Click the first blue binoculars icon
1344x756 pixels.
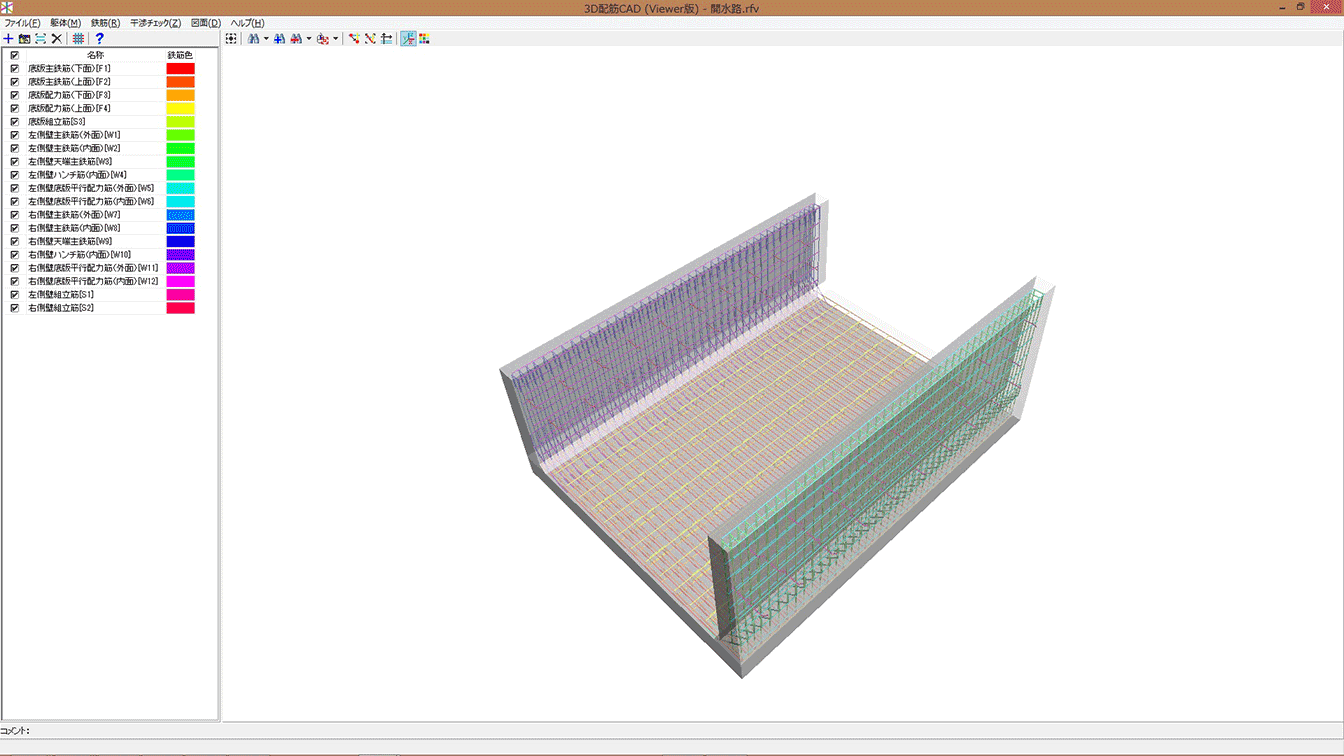(x=254, y=39)
